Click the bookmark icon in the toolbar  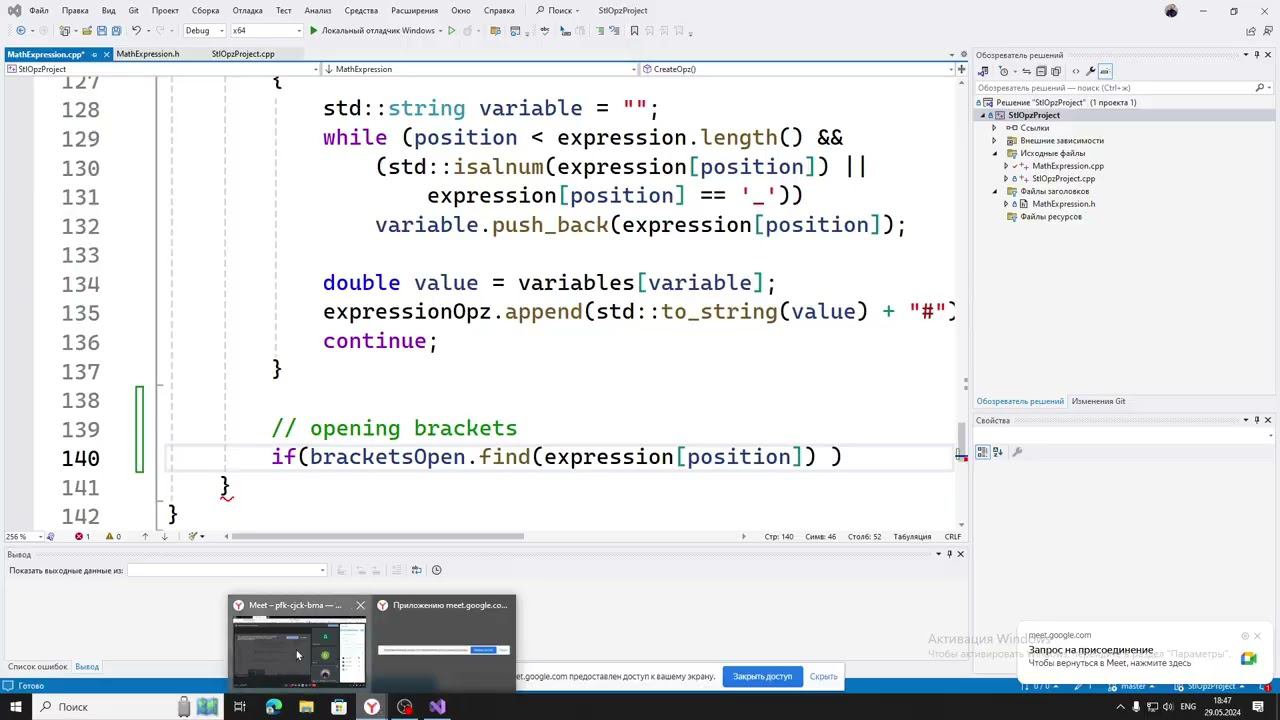[634, 31]
